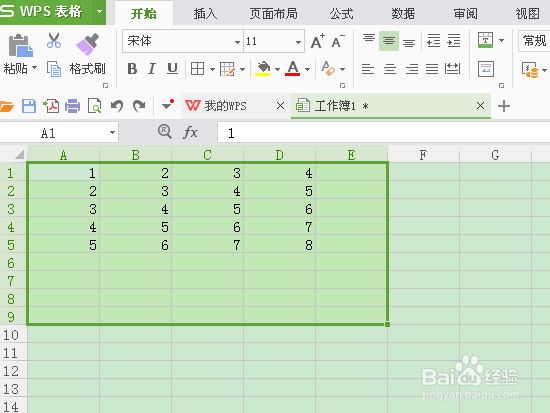Apply yellow fill color bucket

(263, 69)
